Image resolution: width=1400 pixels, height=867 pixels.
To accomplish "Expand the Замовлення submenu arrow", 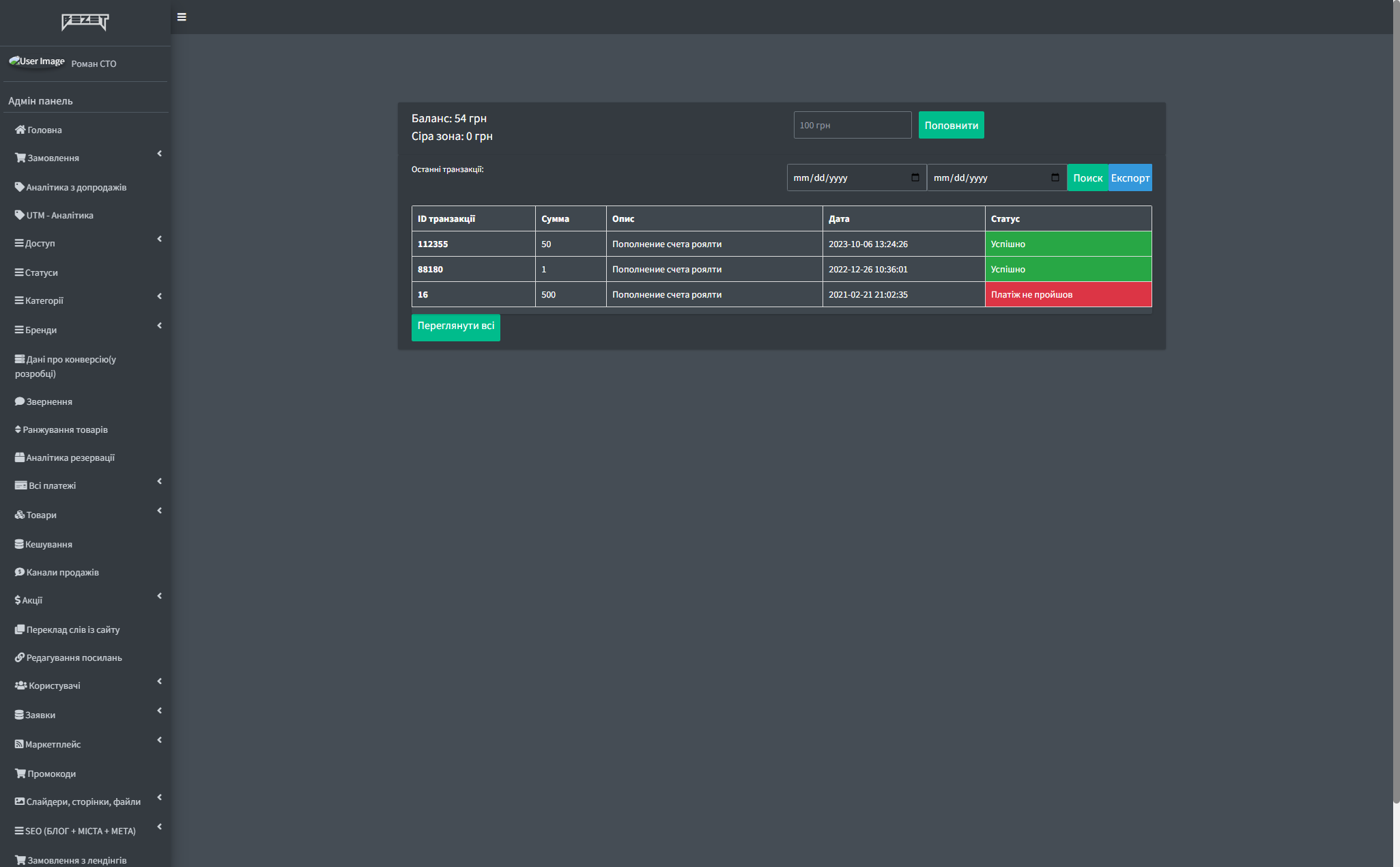I will pos(160,154).
